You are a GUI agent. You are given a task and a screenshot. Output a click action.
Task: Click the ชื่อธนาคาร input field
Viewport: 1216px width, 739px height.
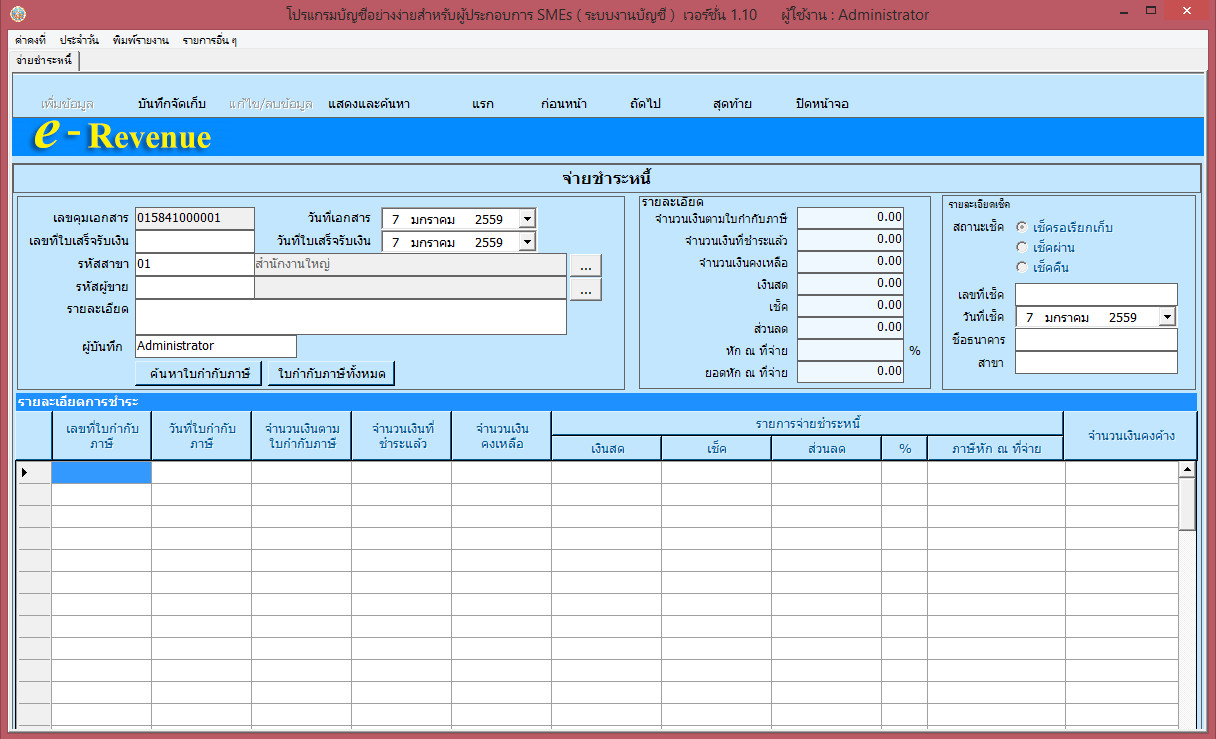point(1096,340)
